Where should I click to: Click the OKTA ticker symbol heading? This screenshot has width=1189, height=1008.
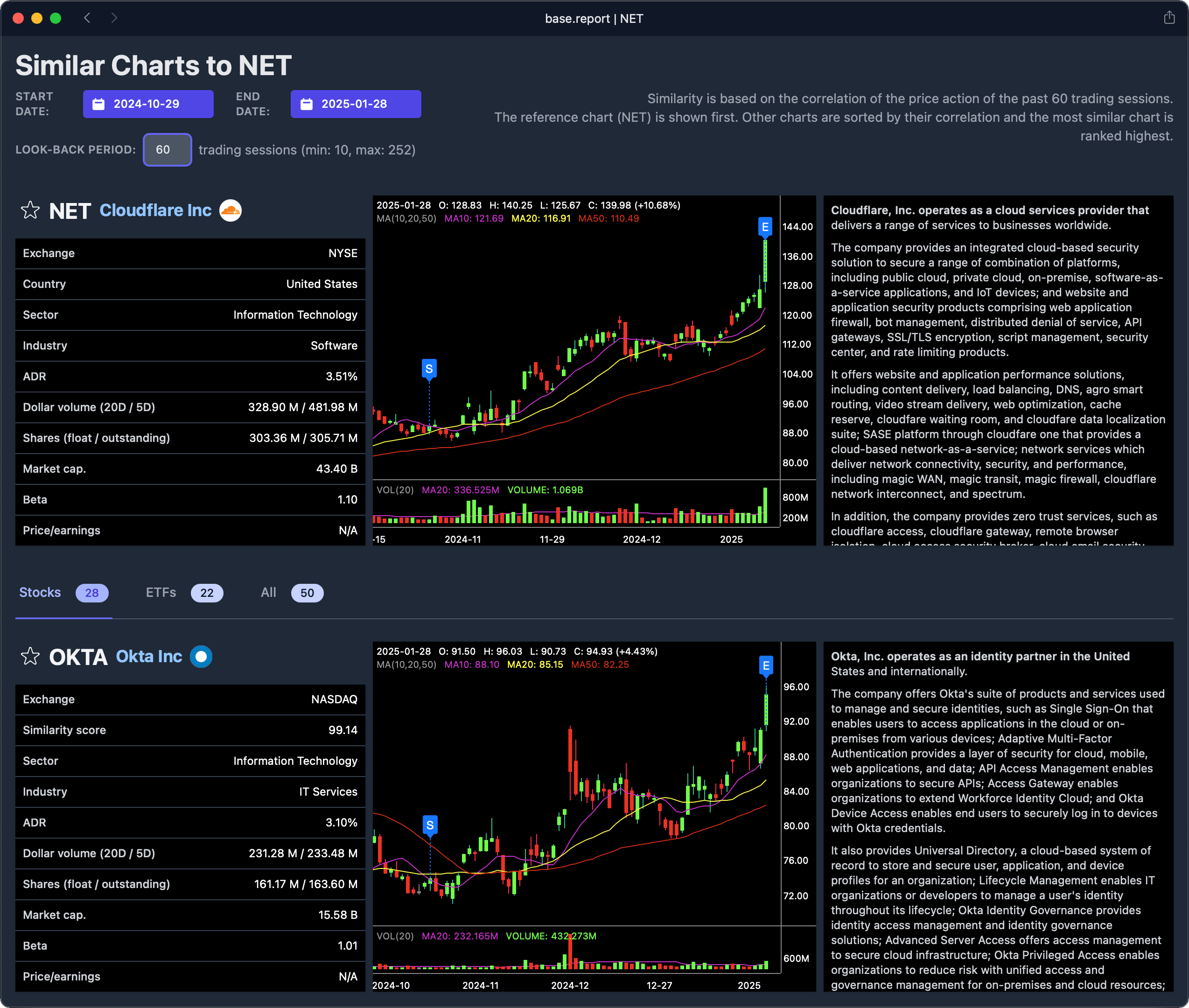[x=78, y=657]
